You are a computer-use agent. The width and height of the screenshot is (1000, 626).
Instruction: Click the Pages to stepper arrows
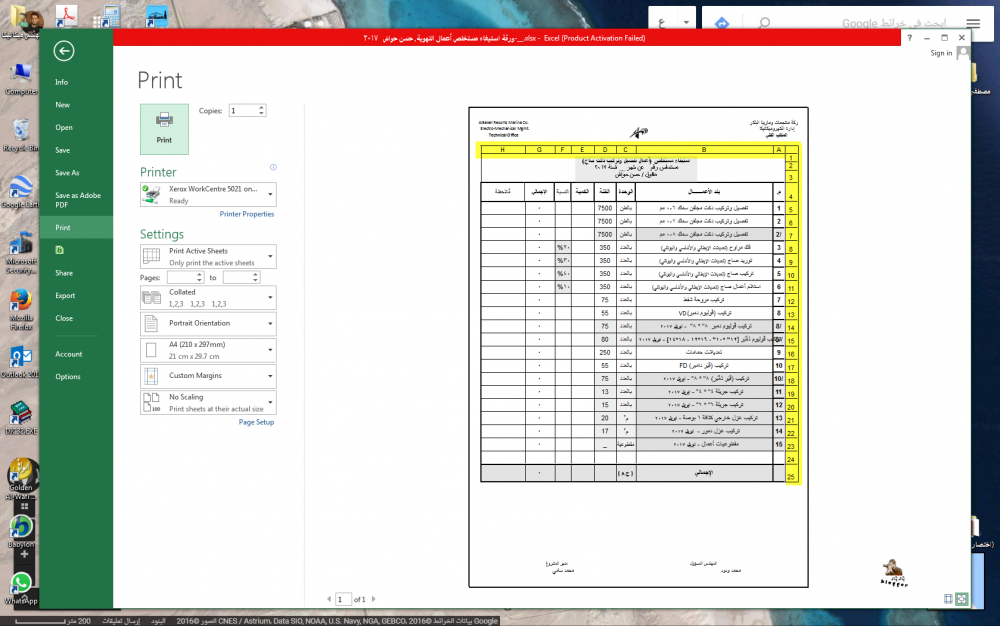[x=256, y=277]
